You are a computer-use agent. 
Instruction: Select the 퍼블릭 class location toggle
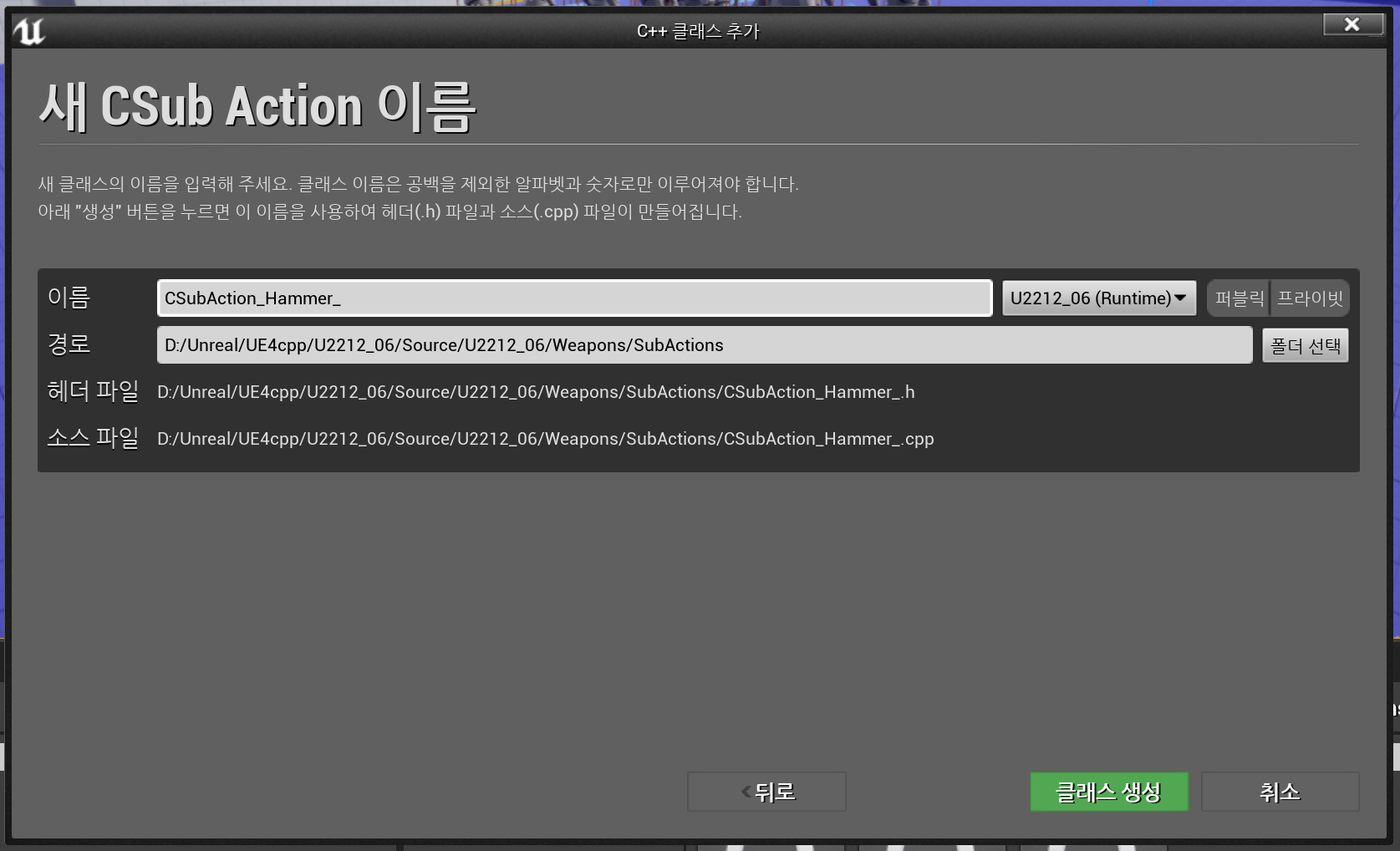1239,298
